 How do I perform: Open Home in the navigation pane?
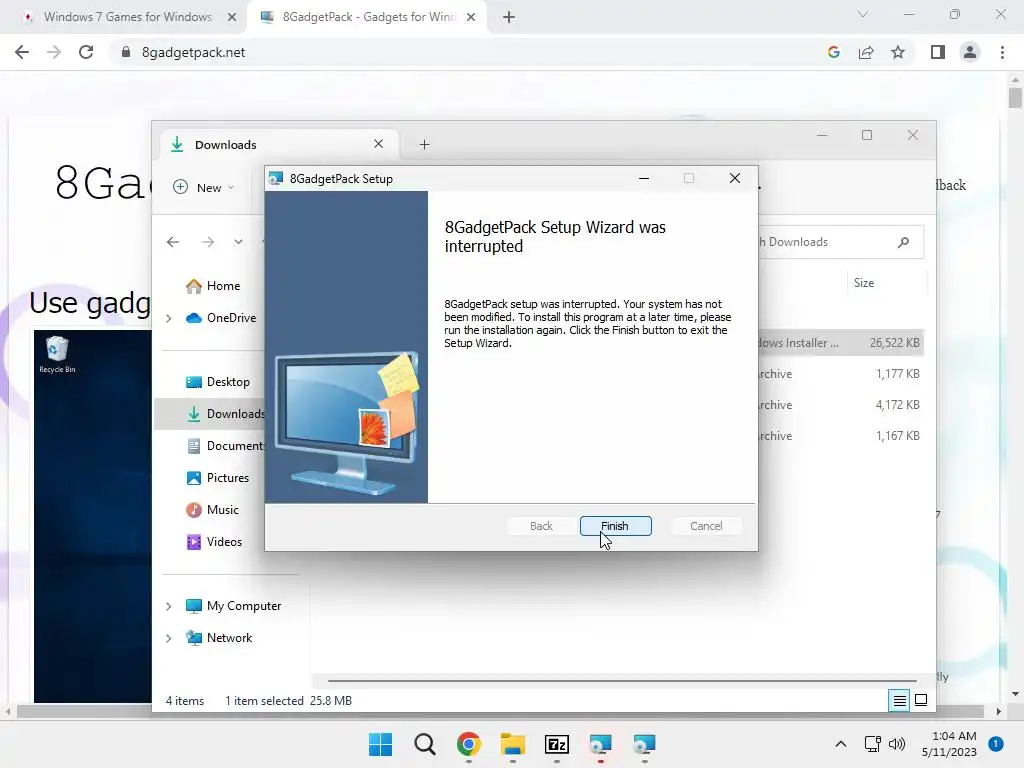pos(213,286)
